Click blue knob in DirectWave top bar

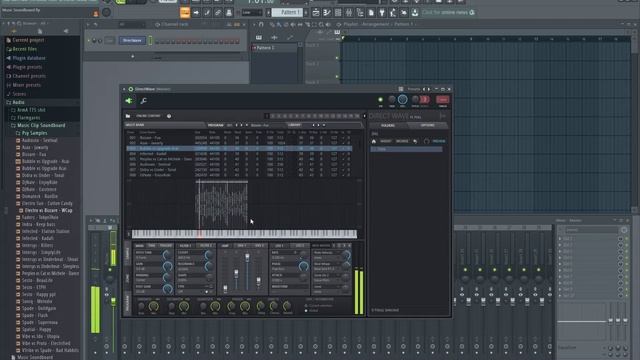tap(402, 99)
